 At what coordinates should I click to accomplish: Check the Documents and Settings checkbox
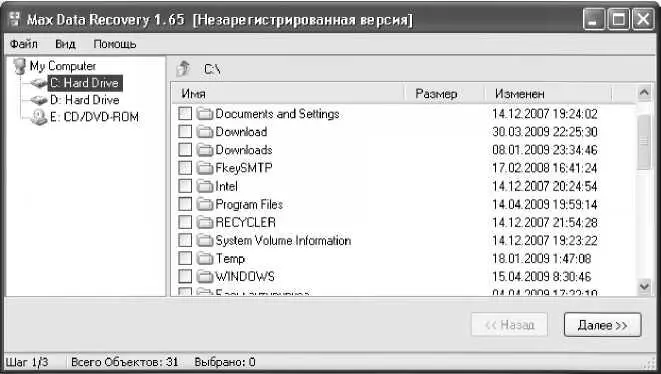[x=185, y=113]
